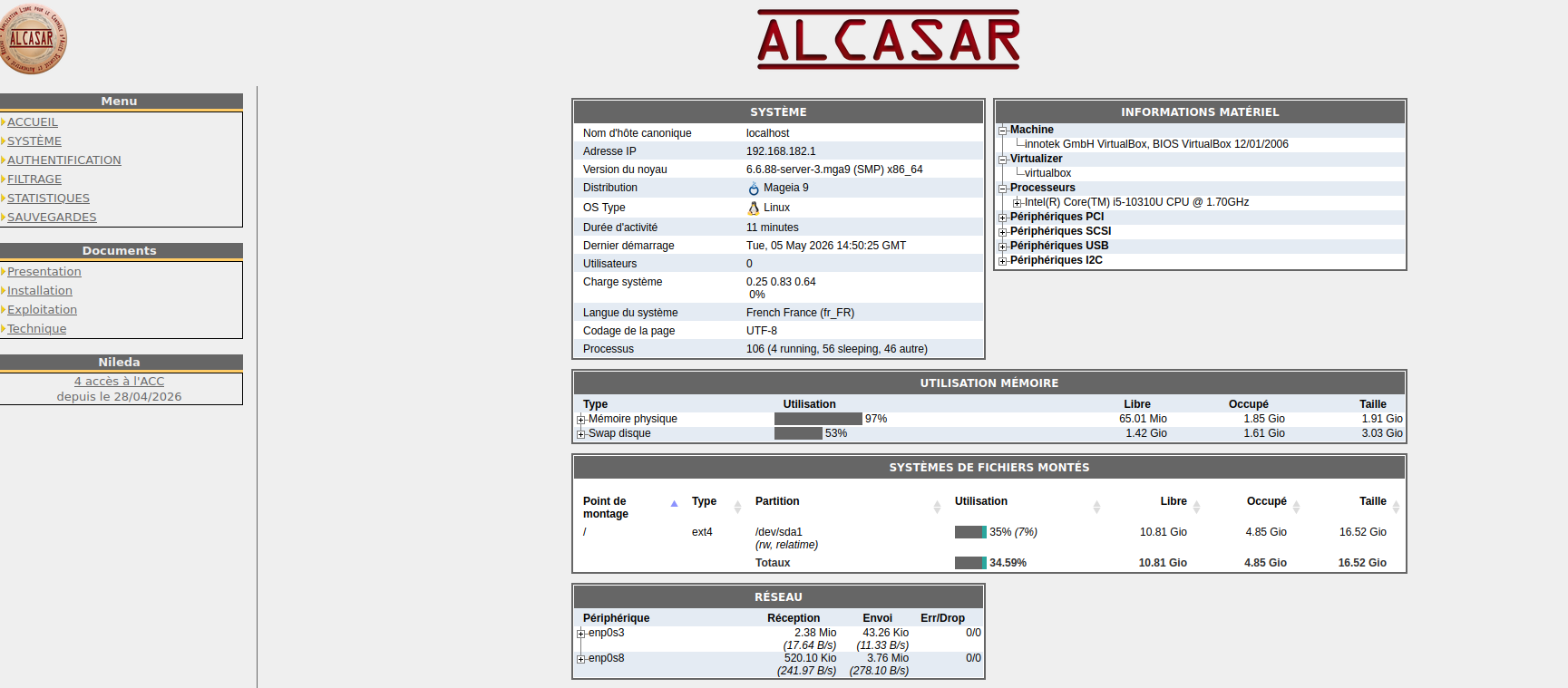Sort by Point de montage arrow
Viewport: 1568px width, 688px height.
(674, 503)
